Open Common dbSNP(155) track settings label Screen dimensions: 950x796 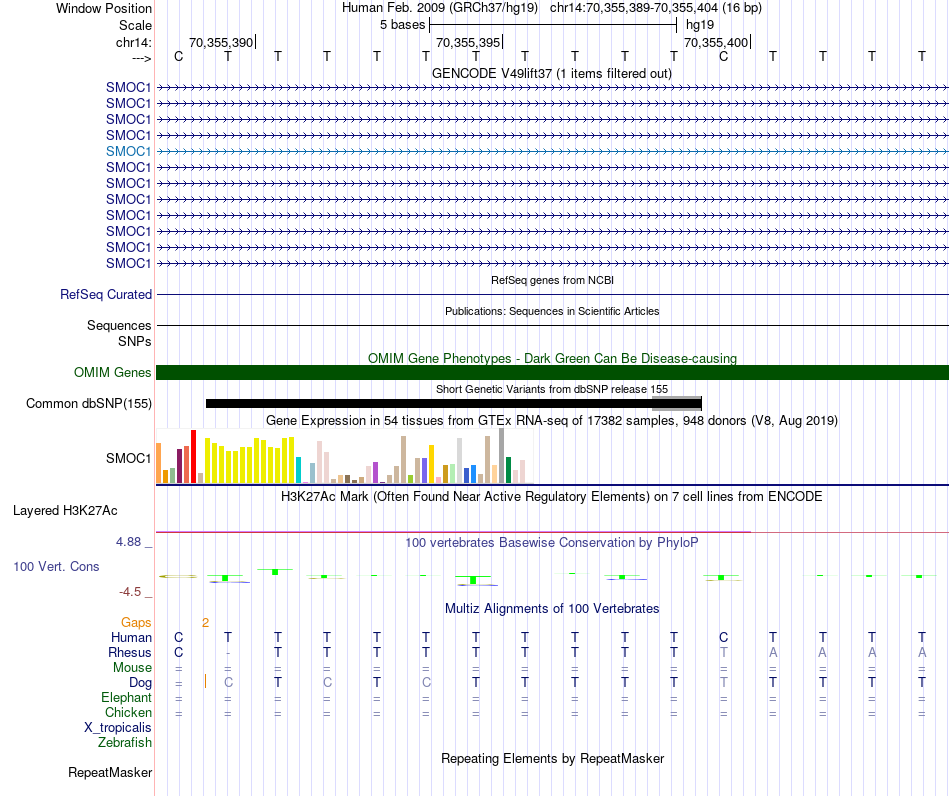coord(89,403)
